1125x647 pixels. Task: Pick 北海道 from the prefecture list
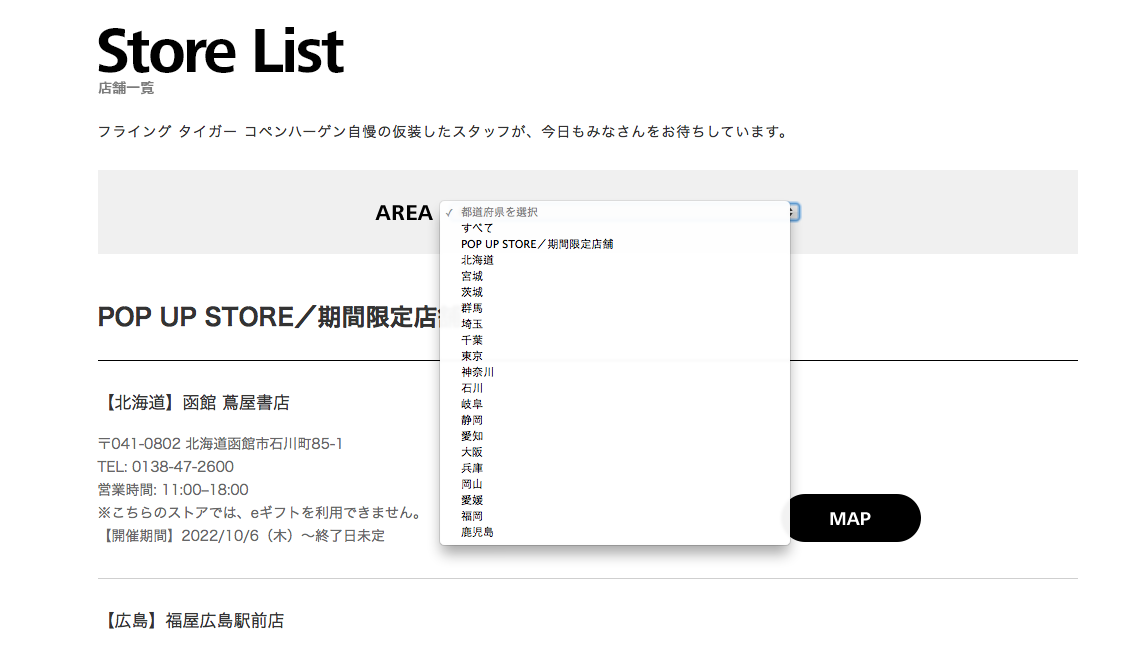pyautogui.click(x=614, y=260)
